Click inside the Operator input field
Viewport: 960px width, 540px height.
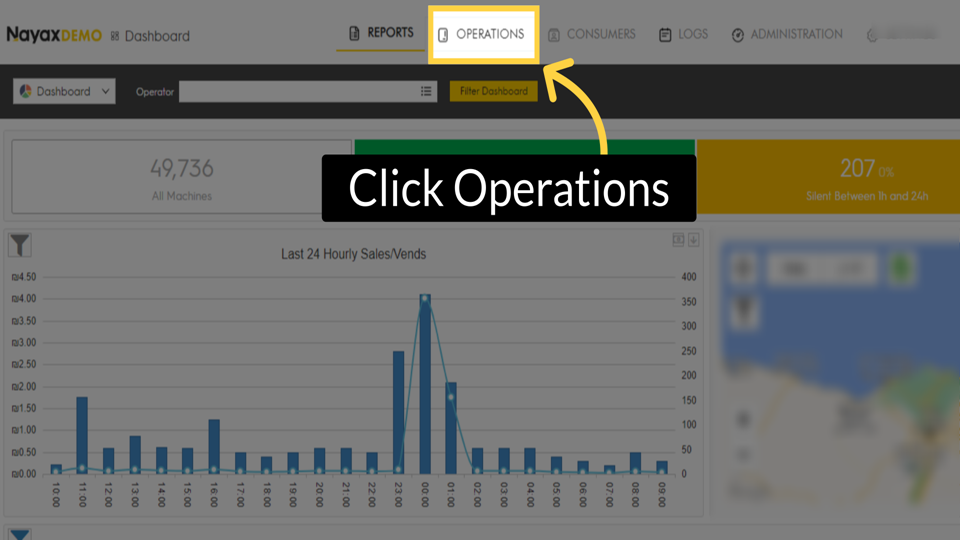pyautogui.click(x=298, y=91)
